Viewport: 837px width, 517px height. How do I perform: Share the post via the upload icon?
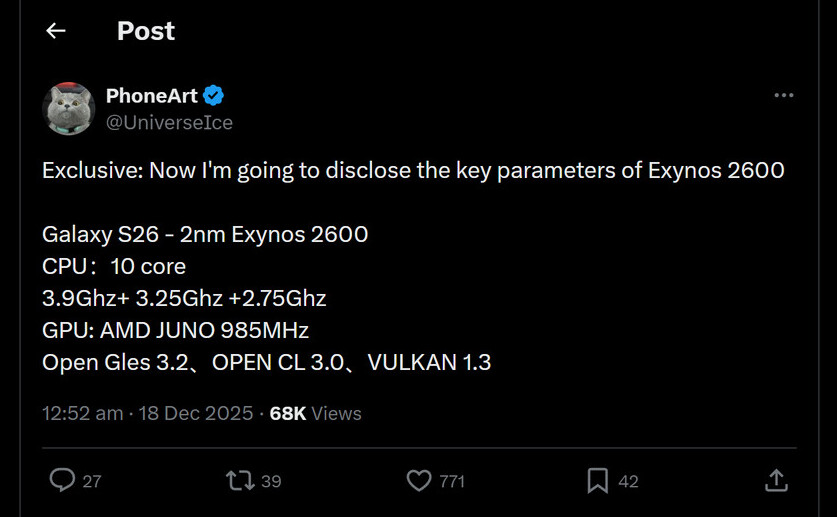[x=776, y=481]
